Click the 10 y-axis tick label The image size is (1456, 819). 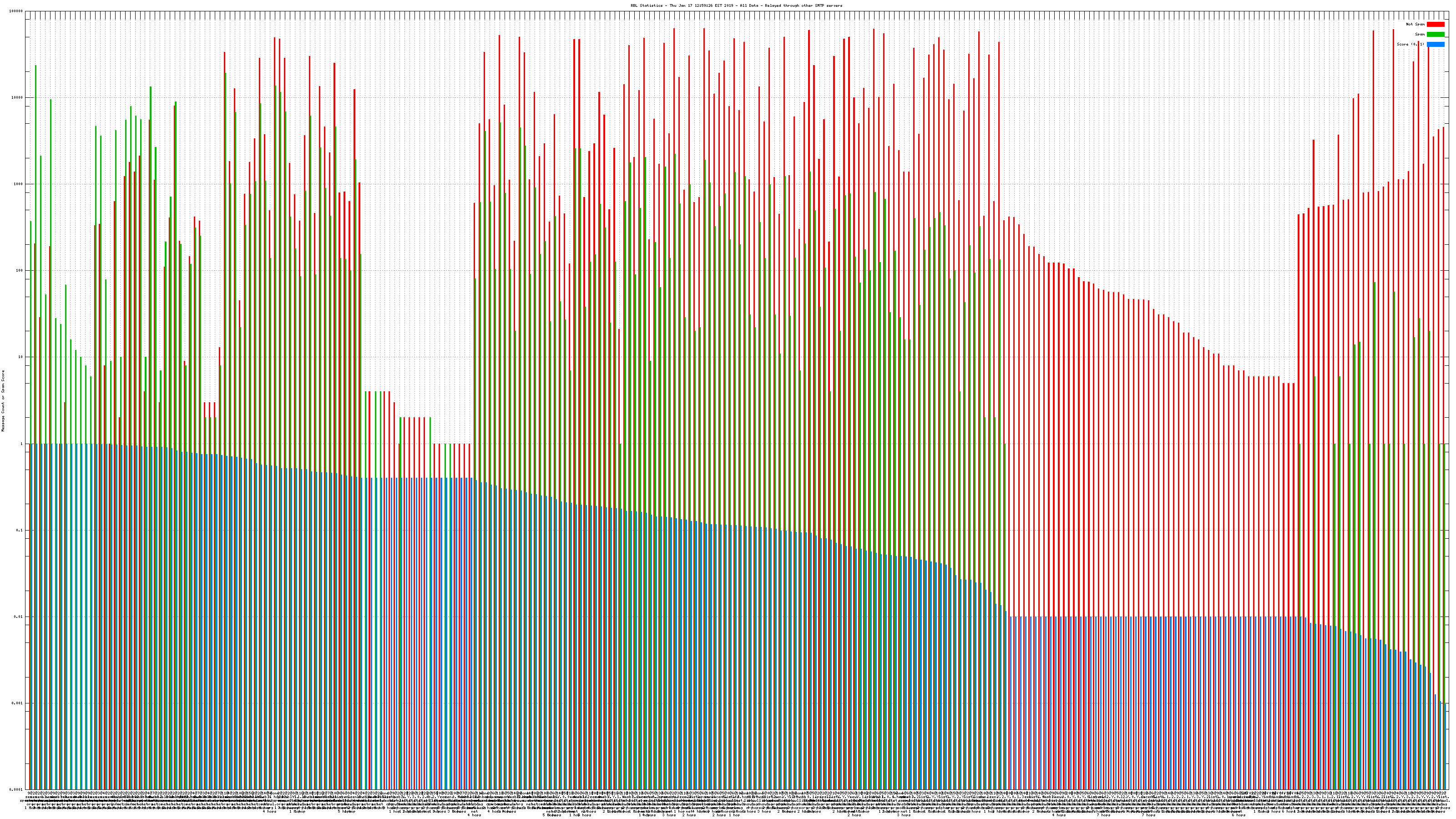click(21, 357)
